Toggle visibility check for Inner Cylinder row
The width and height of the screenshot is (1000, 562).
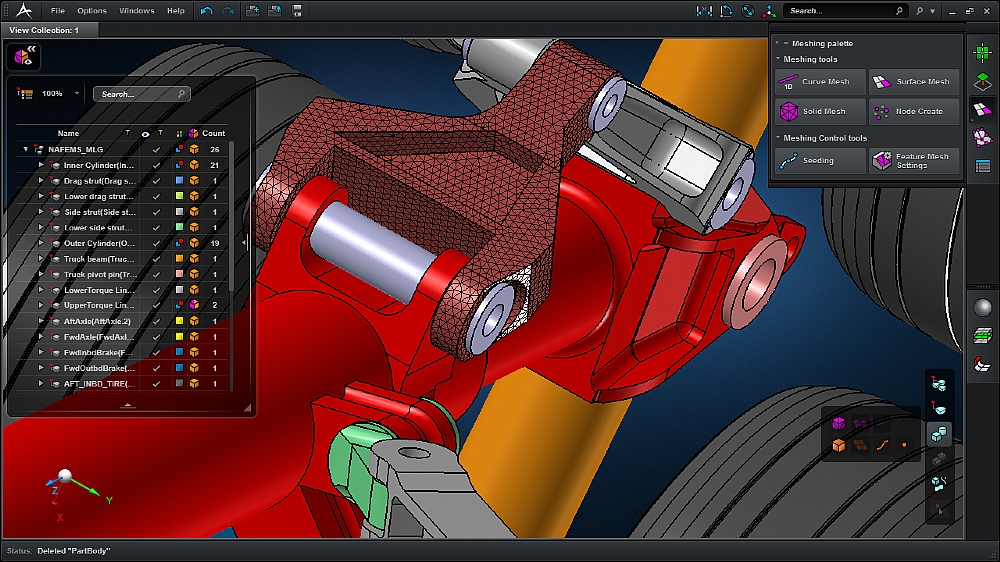coord(156,165)
